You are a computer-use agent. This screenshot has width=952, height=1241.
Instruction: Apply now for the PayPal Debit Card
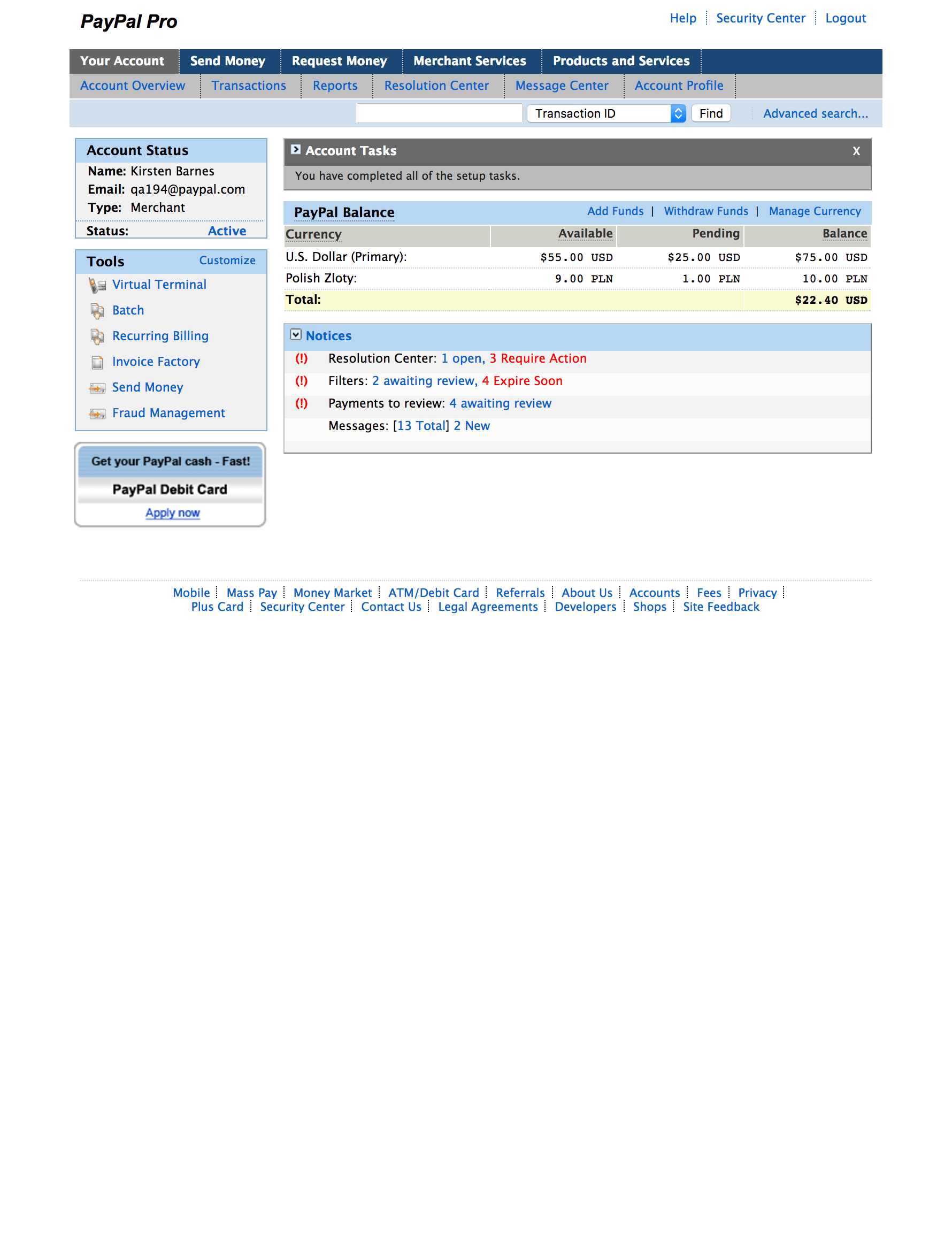click(x=172, y=512)
